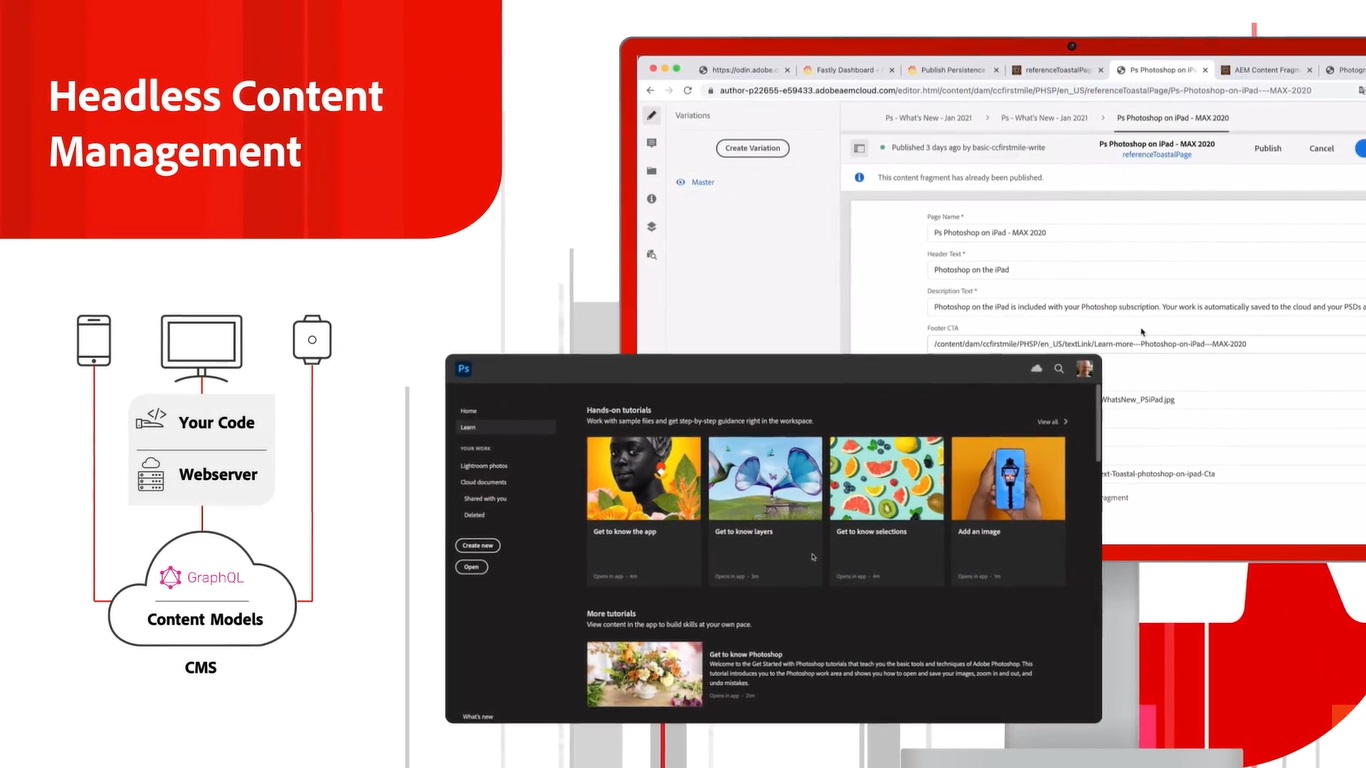This screenshot has height=768, width=1366.
Task: Expand View all chevron in Hands-on tutorials
Action: coord(1066,422)
